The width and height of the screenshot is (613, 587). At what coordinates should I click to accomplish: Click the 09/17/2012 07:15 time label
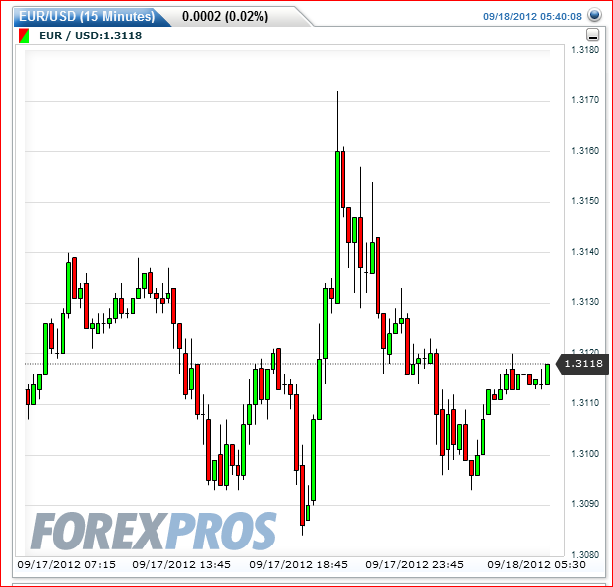tap(67, 565)
